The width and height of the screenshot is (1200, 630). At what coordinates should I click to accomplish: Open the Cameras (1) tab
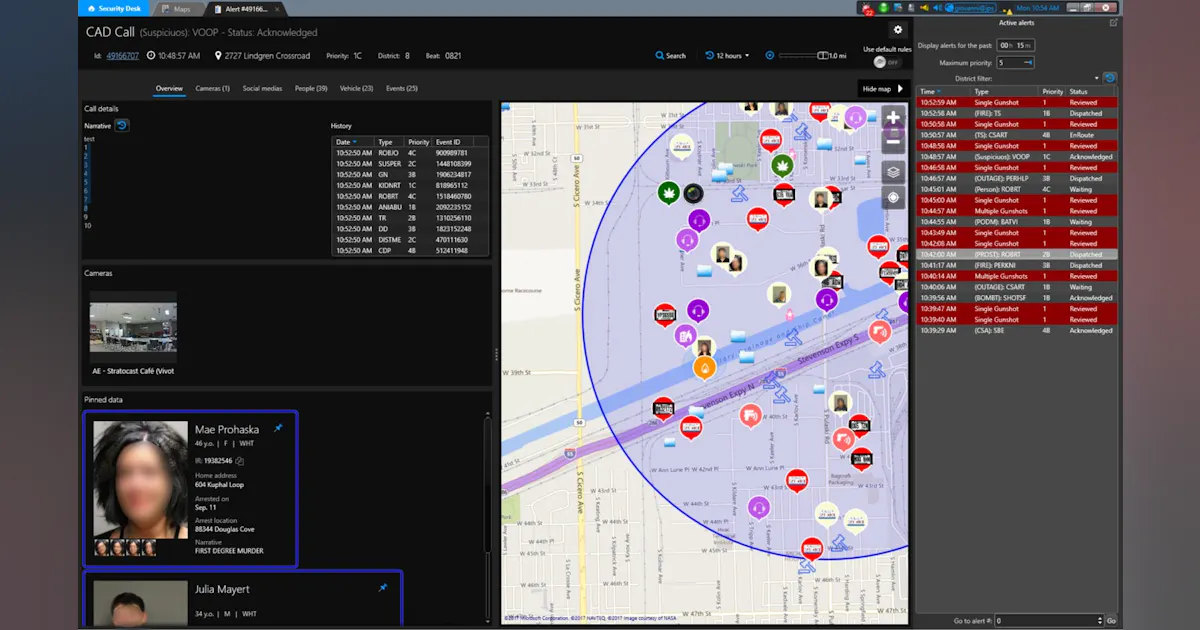(212, 88)
